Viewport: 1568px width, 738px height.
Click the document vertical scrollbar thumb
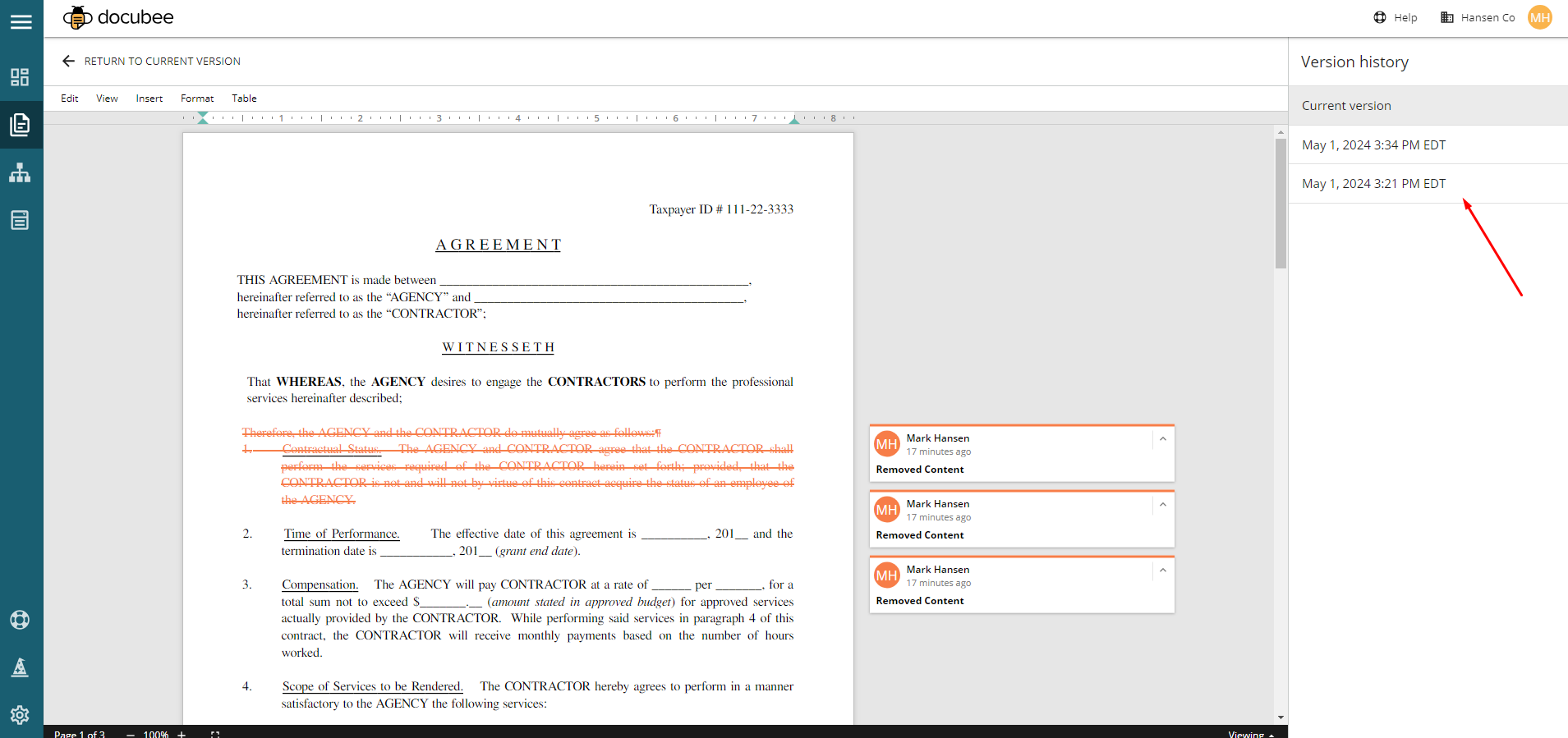(1281, 204)
